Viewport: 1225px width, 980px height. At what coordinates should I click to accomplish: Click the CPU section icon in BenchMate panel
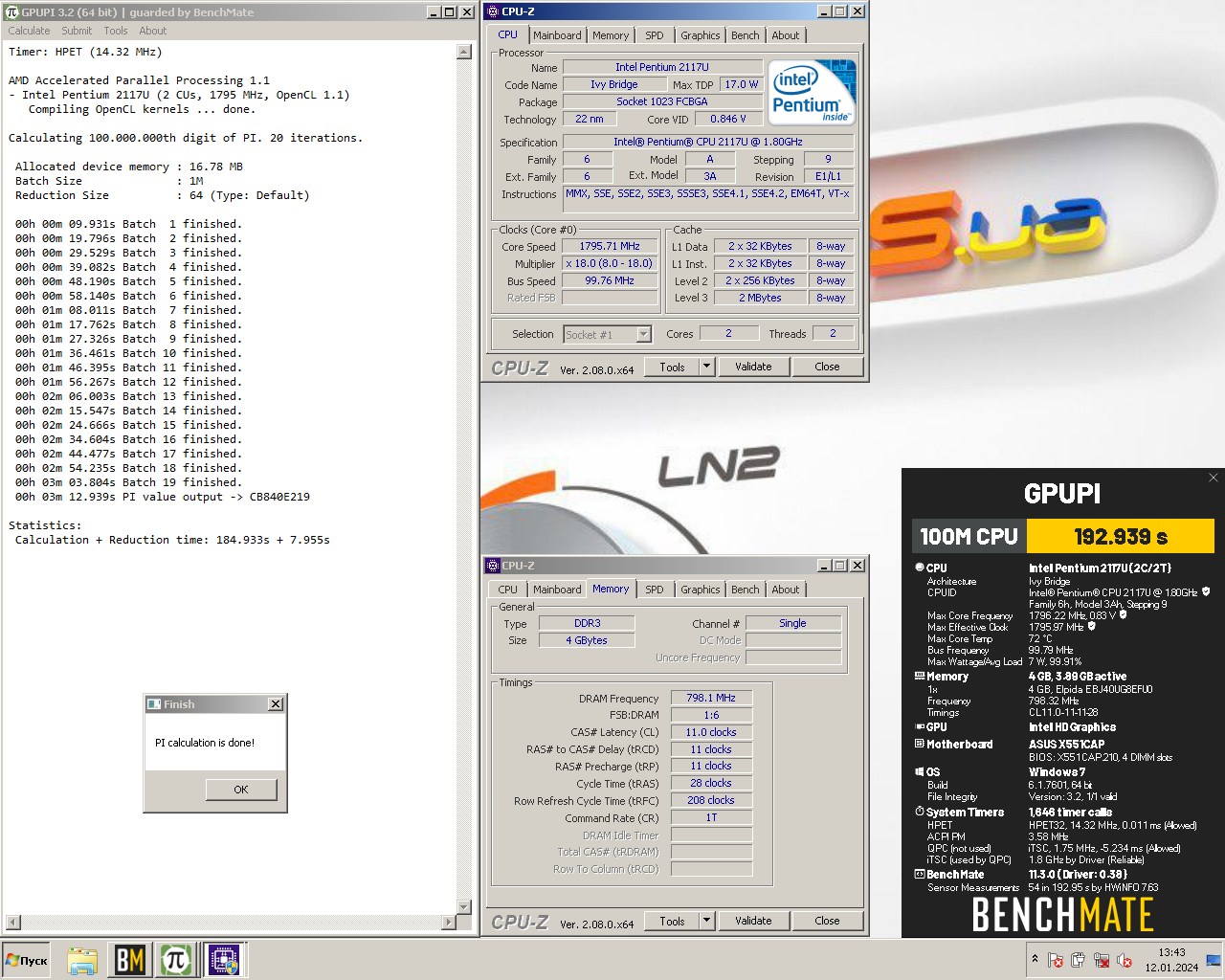920,568
